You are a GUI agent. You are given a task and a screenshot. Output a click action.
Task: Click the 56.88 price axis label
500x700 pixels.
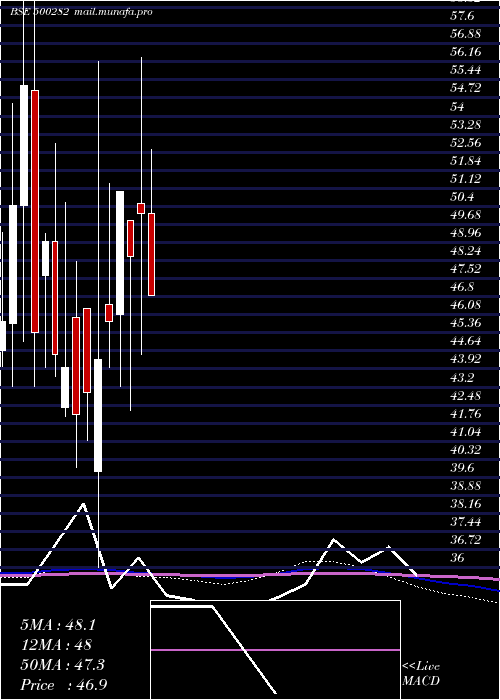click(x=466, y=34)
